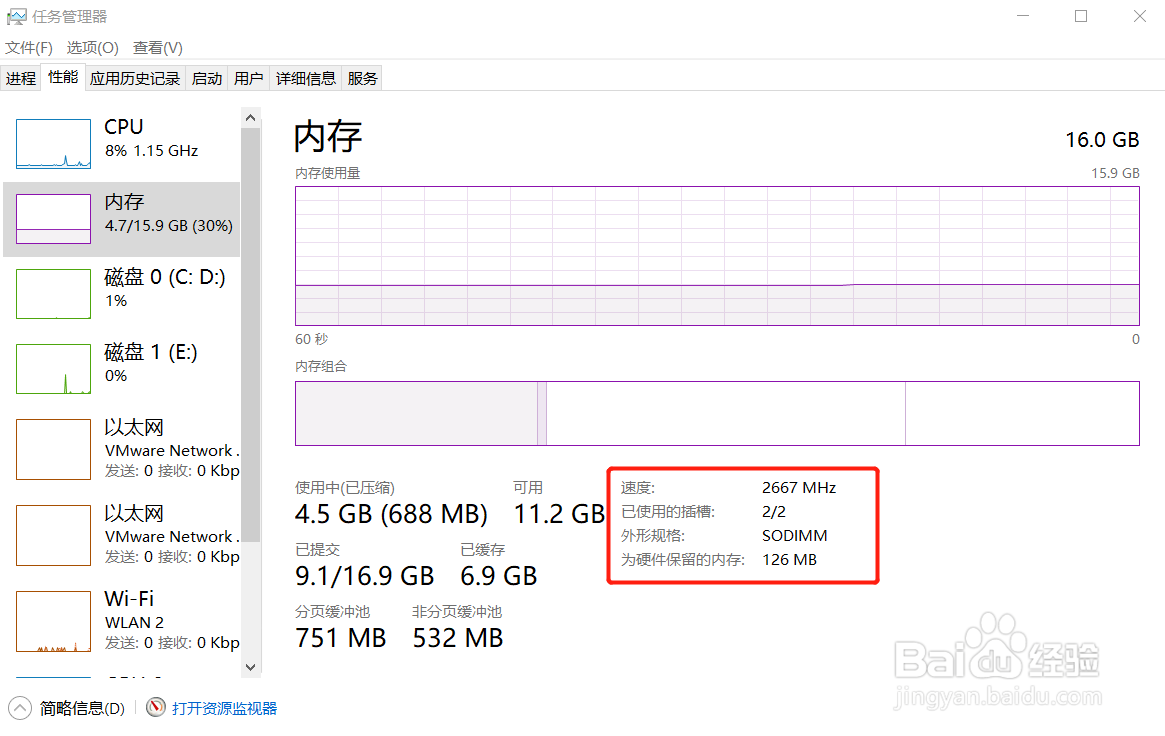Select the second 以太网 VMware Network adapter
This screenshot has height=736, width=1165.
[122, 535]
